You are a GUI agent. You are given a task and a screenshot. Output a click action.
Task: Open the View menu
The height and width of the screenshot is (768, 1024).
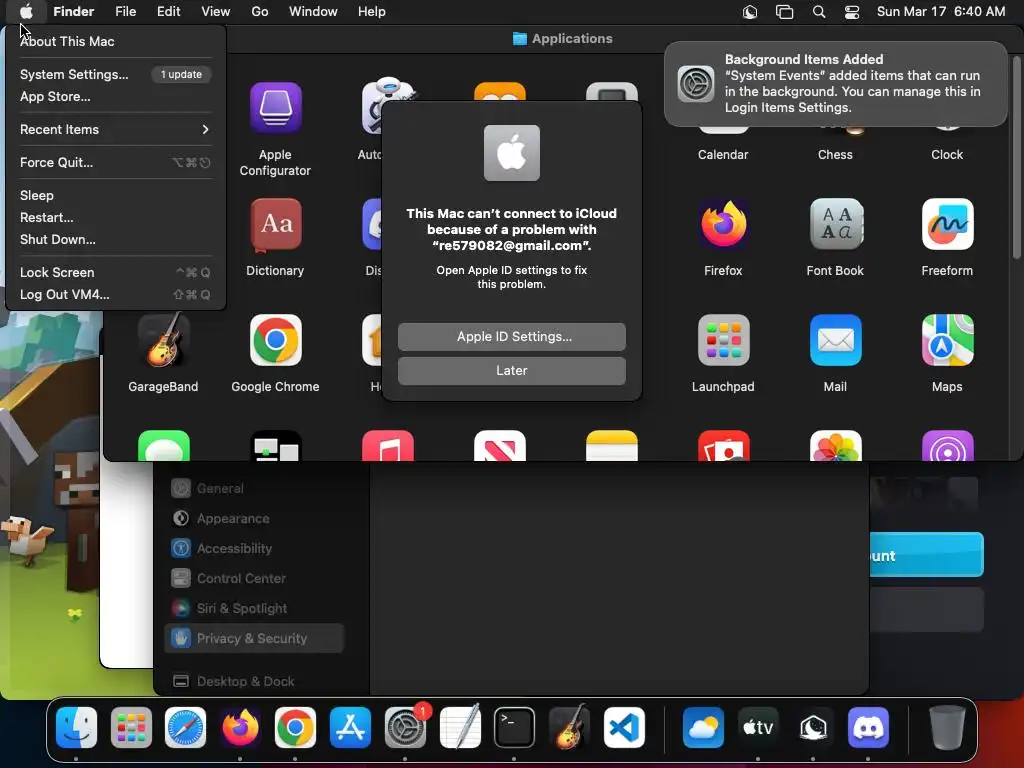pos(216,12)
